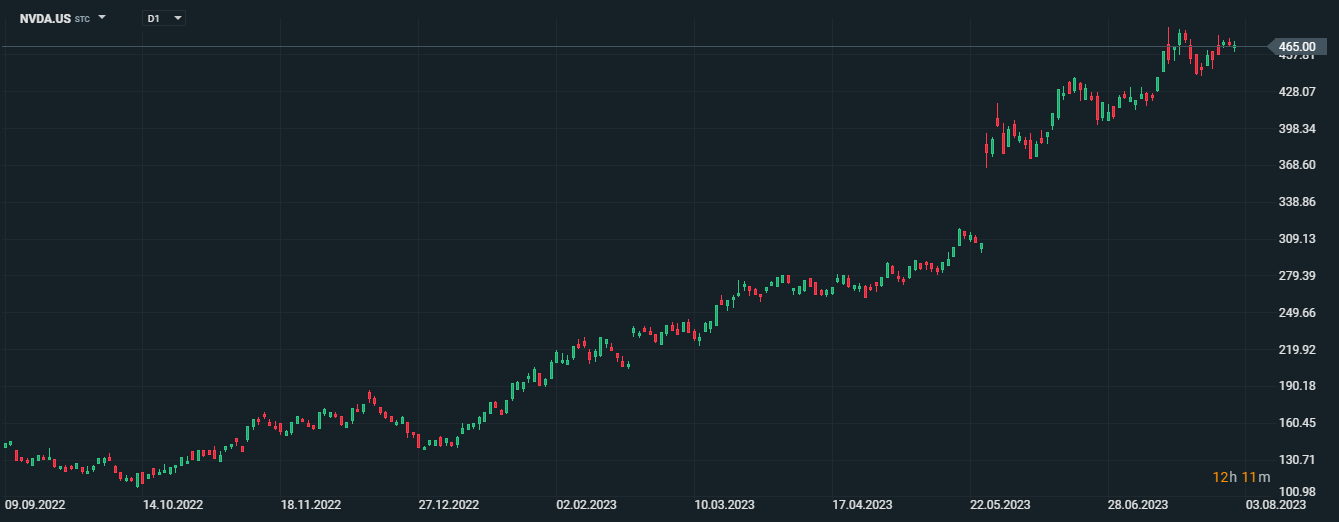Click the 28.06.2023 date axis label
Image resolution: width=1339 pixels, height=522 pixels.
(1139, 505)
